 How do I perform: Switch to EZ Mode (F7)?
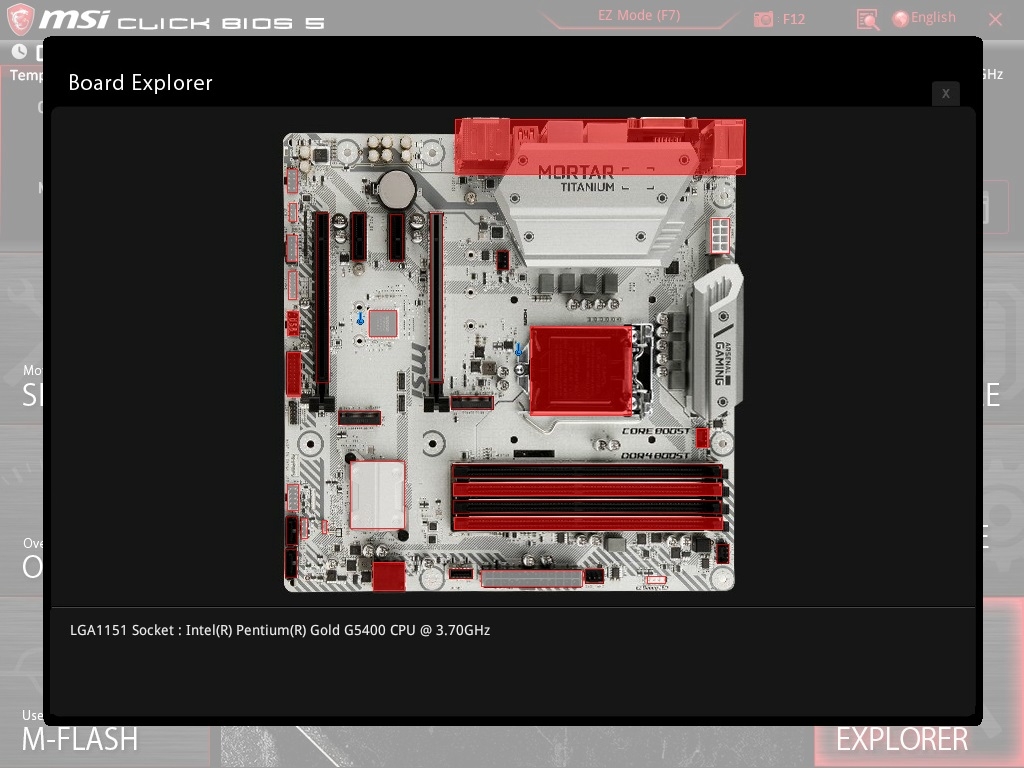[x=639, y=16]
